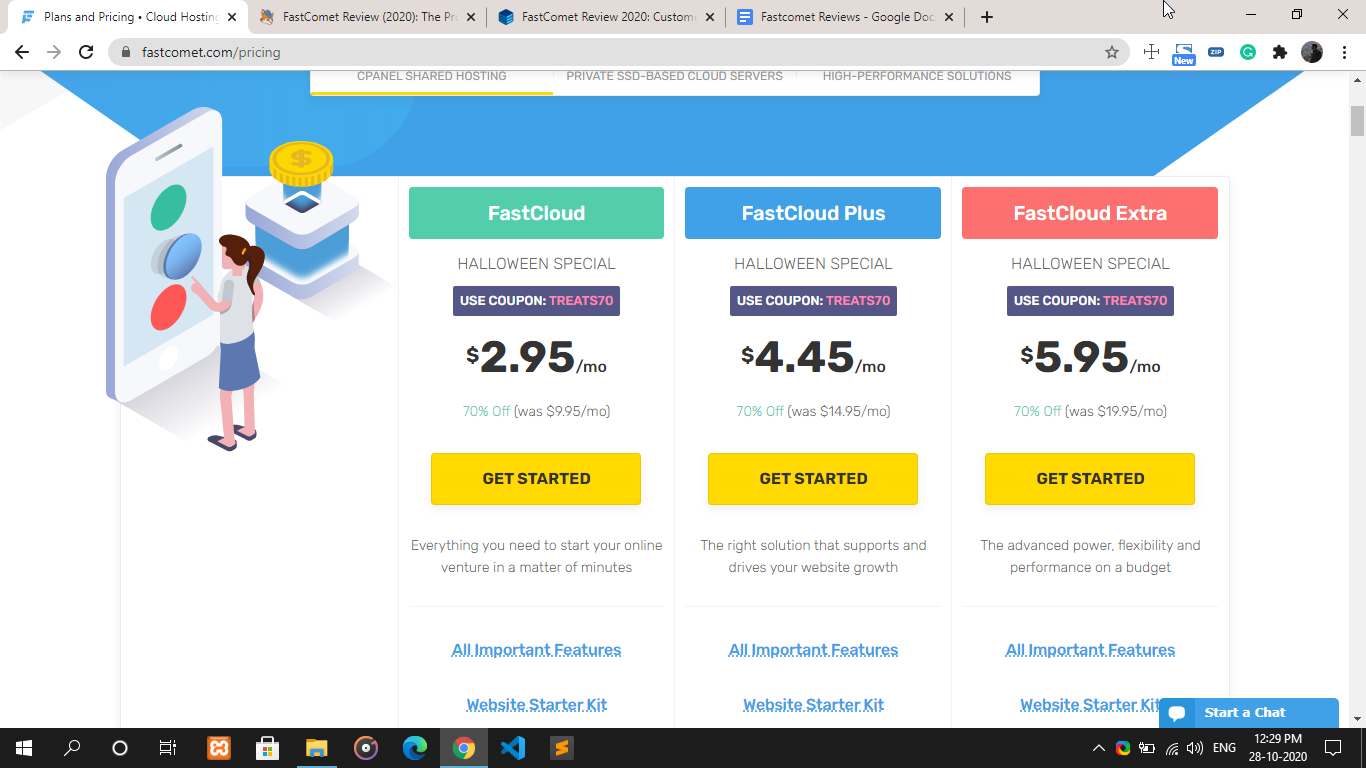This screenshot has width=1366, height=768.
Task: Open the Chrome profile avatar
Action: pyautogui.click(x=1312, y=52)
